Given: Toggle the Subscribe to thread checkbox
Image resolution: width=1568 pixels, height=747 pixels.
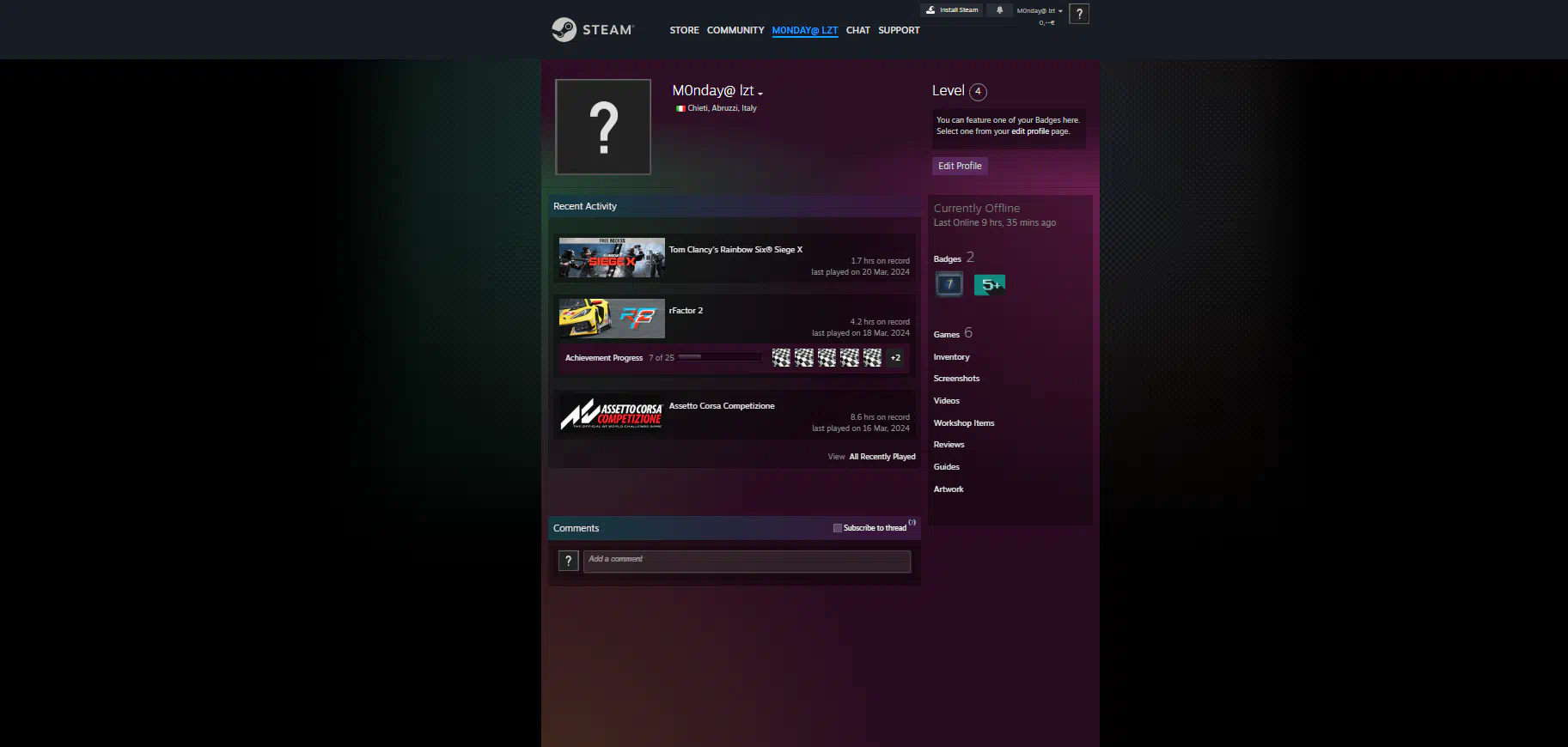Looking at the screenshot, I should pos(838,528).
